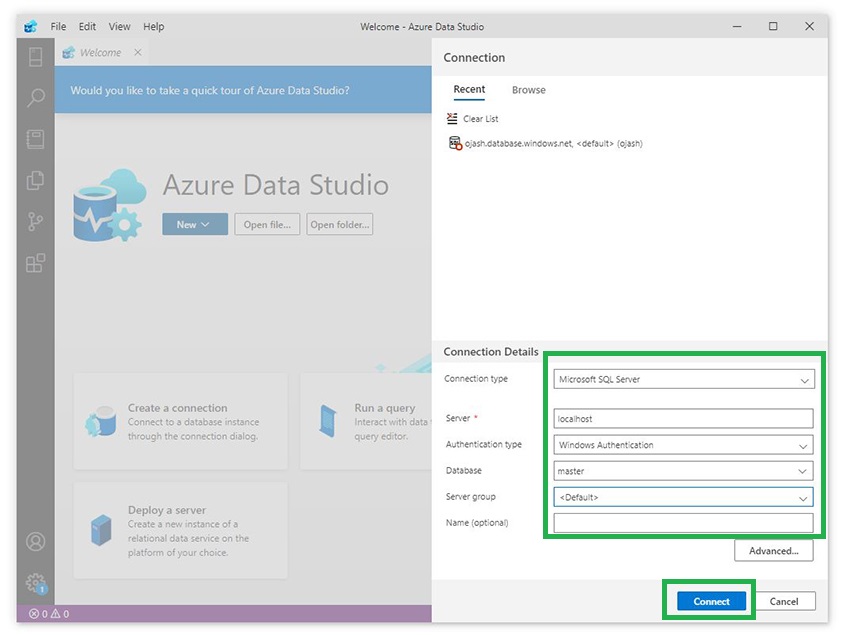
Task: Open the Extensions view in the sidebar
Action: coord(35,263)
